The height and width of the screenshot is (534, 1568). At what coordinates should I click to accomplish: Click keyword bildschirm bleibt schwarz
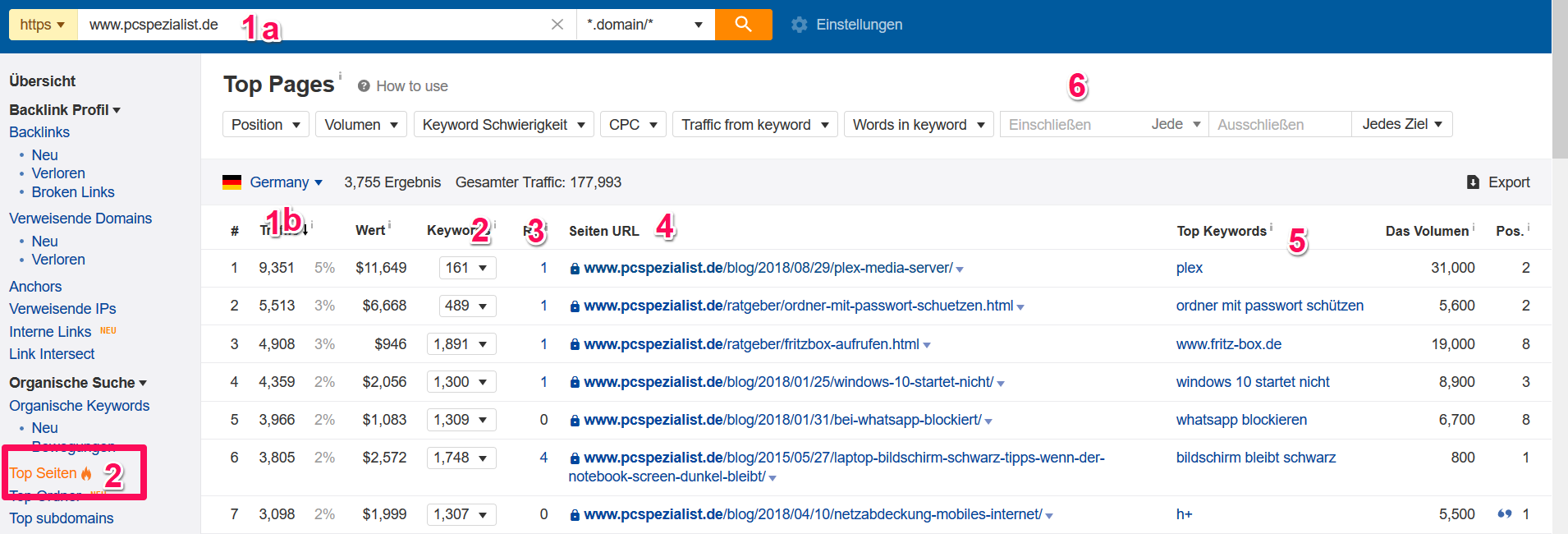point(1256,458)
